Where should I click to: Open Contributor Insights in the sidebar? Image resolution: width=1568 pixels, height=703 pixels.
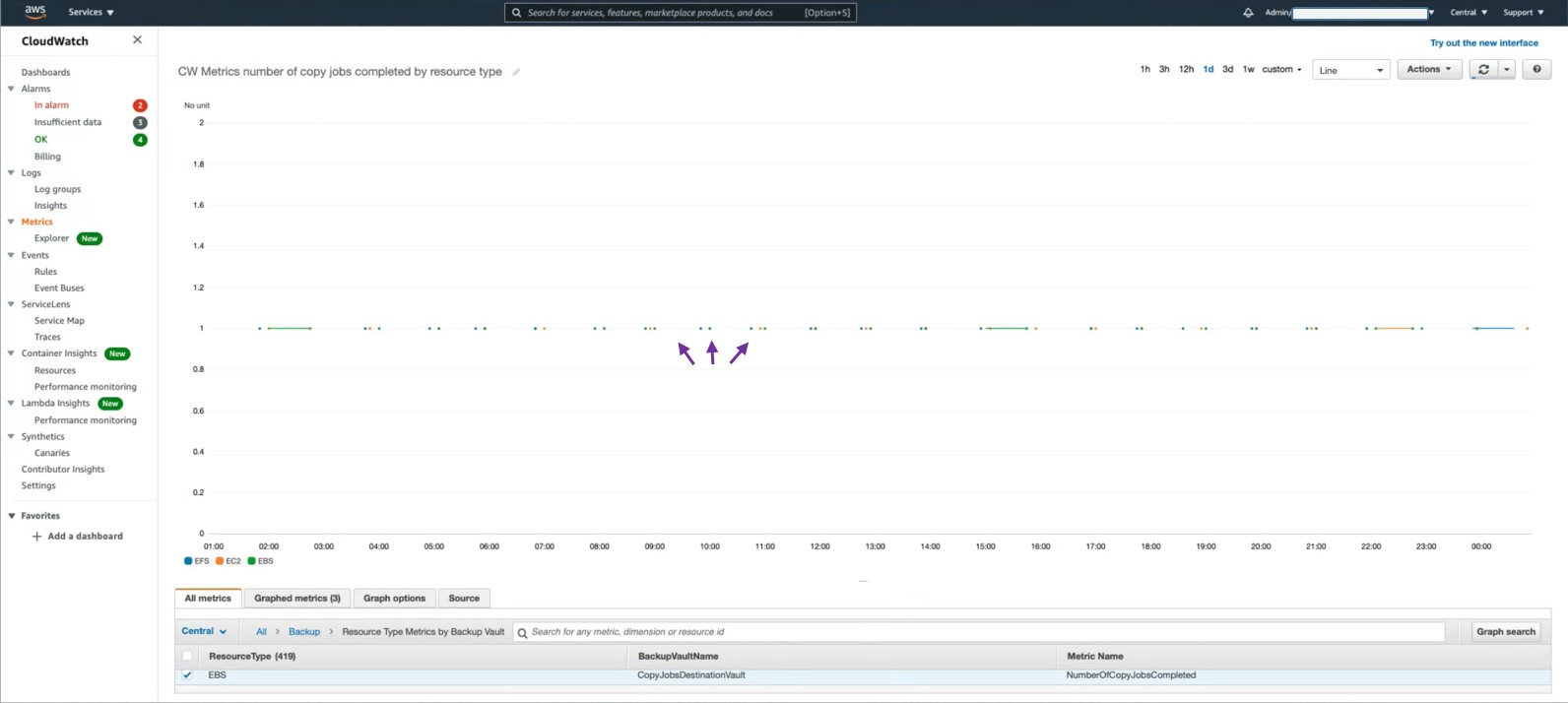(x=63, y=470)
